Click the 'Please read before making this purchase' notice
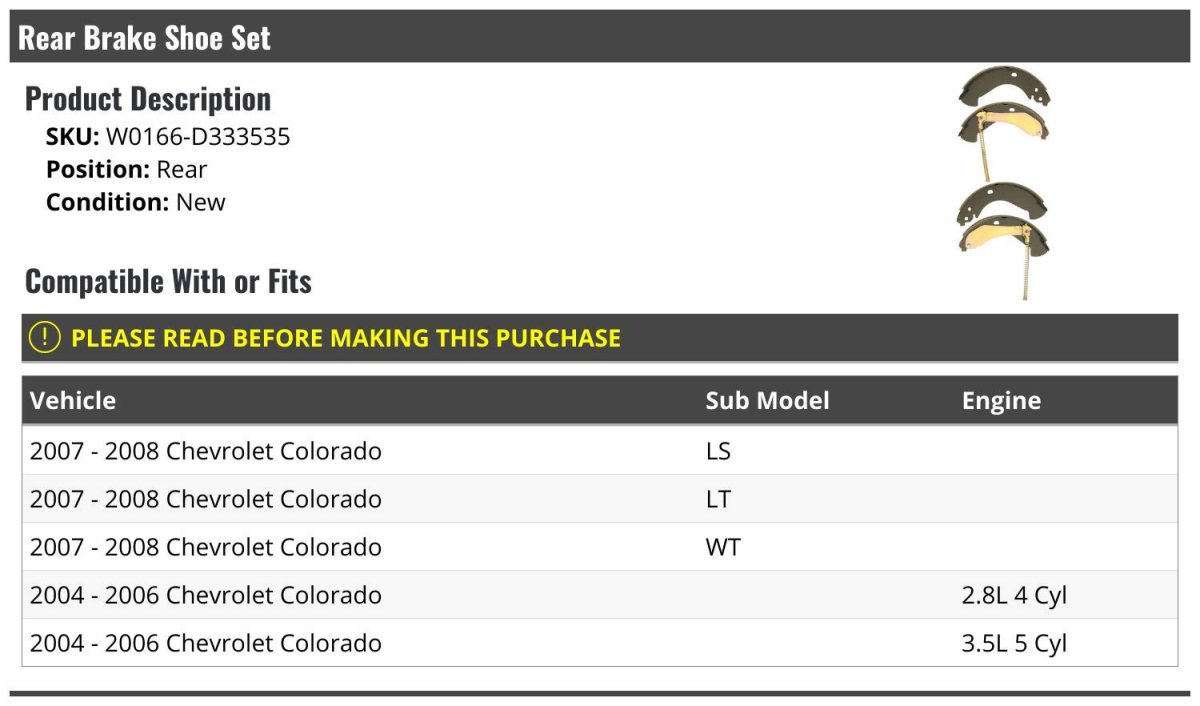 click(x=346, y=338)
